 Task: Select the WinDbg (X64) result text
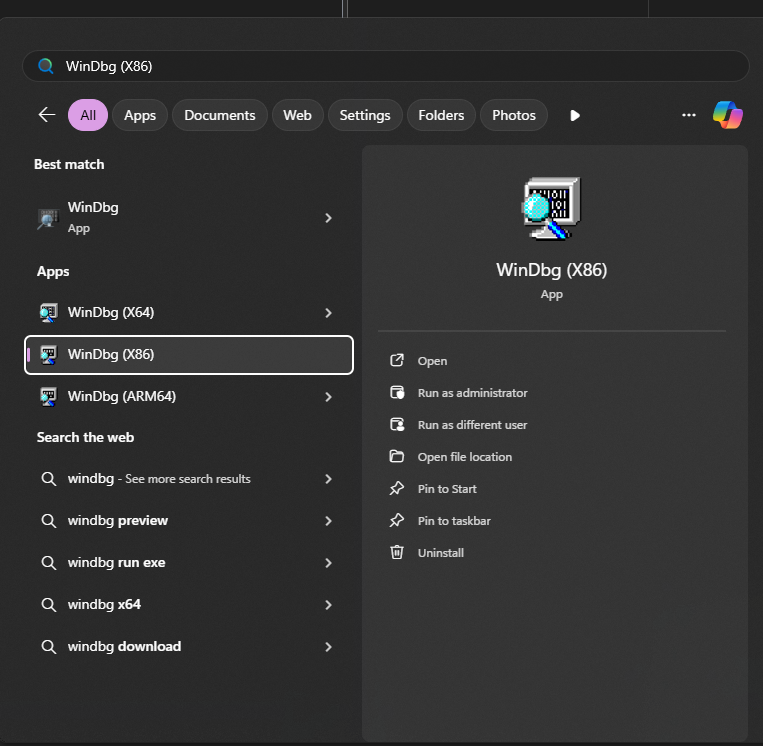(111, 312)
